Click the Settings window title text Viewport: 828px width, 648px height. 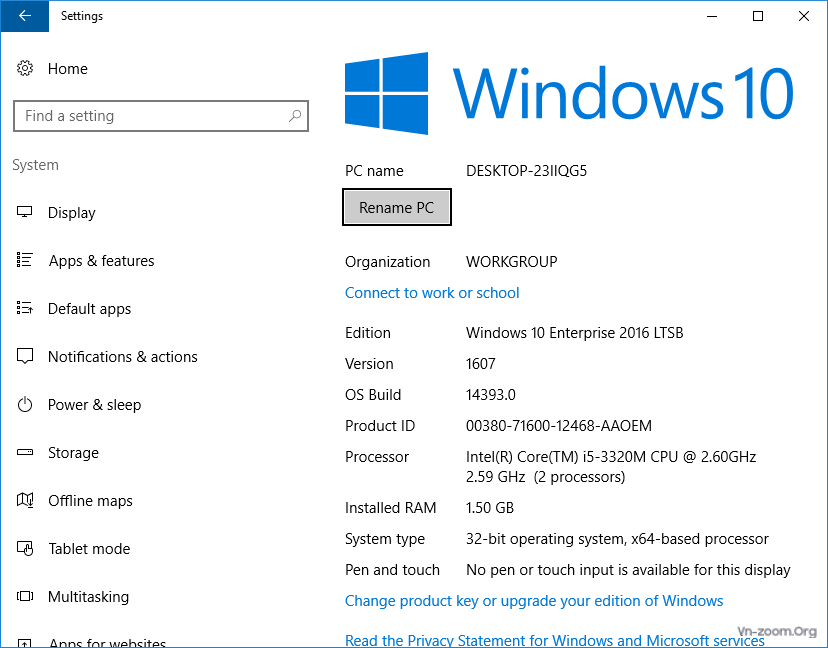82,16
